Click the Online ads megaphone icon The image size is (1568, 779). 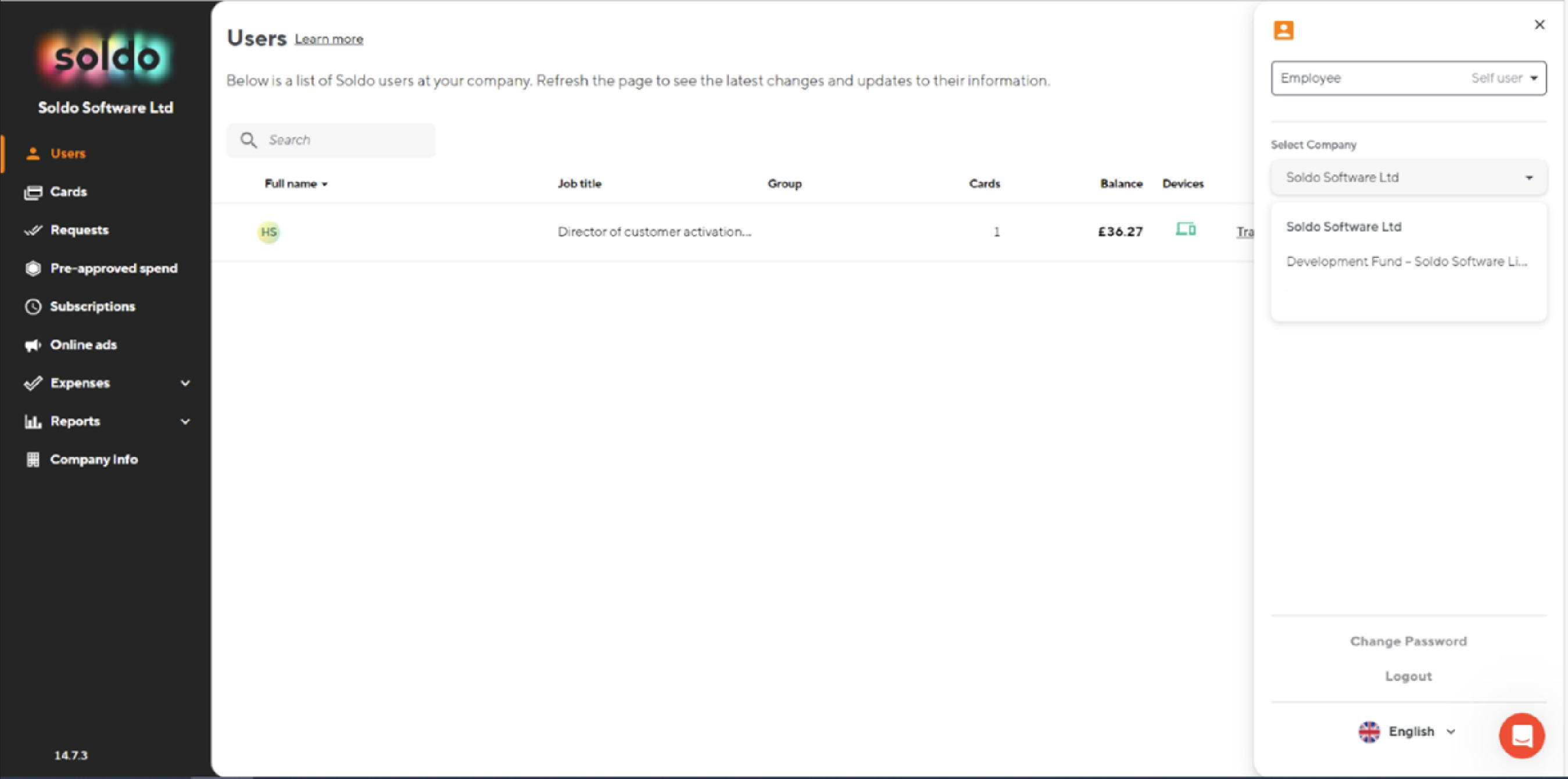(x=33, y=345)
